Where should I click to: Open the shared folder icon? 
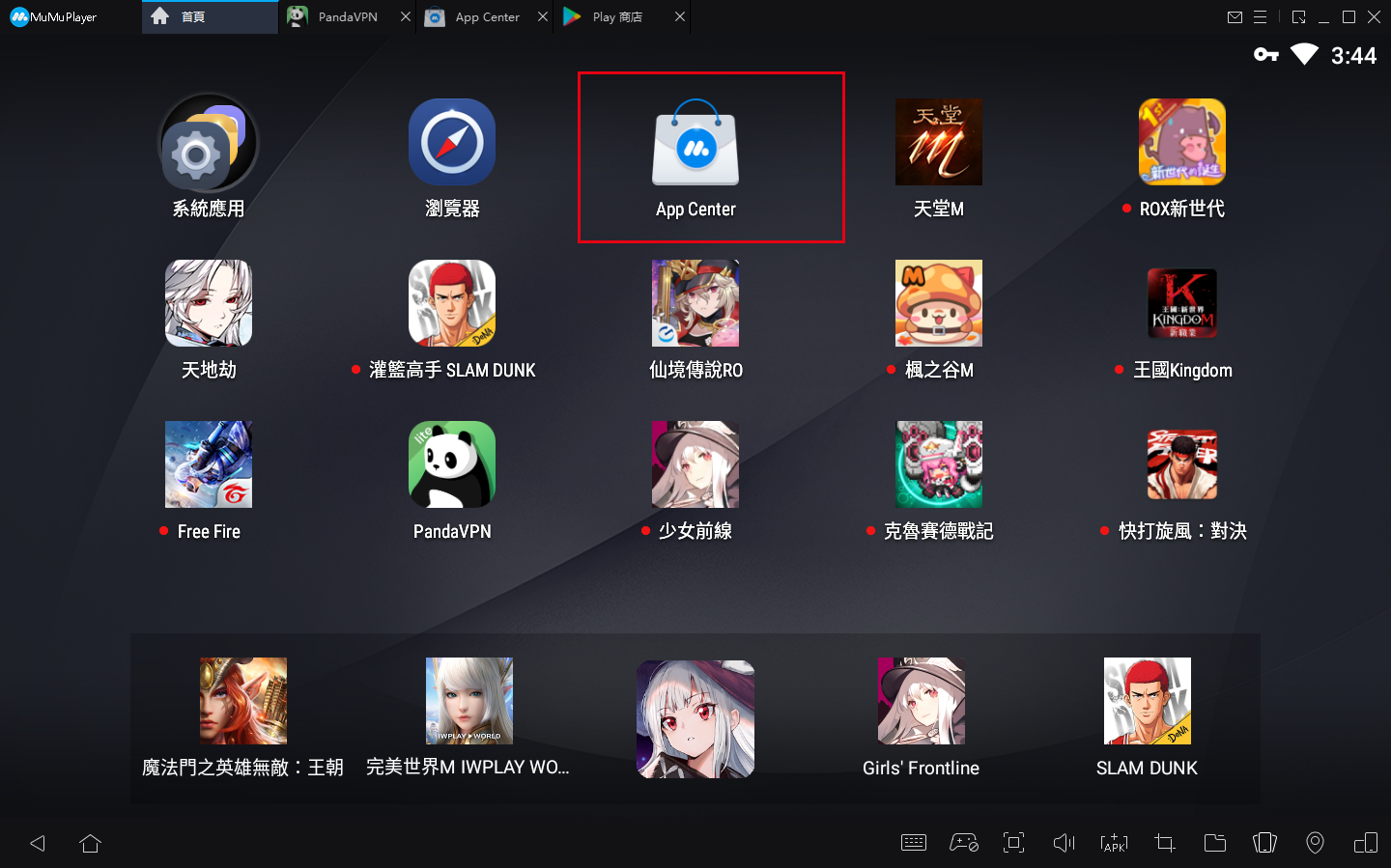point(1215,843)
